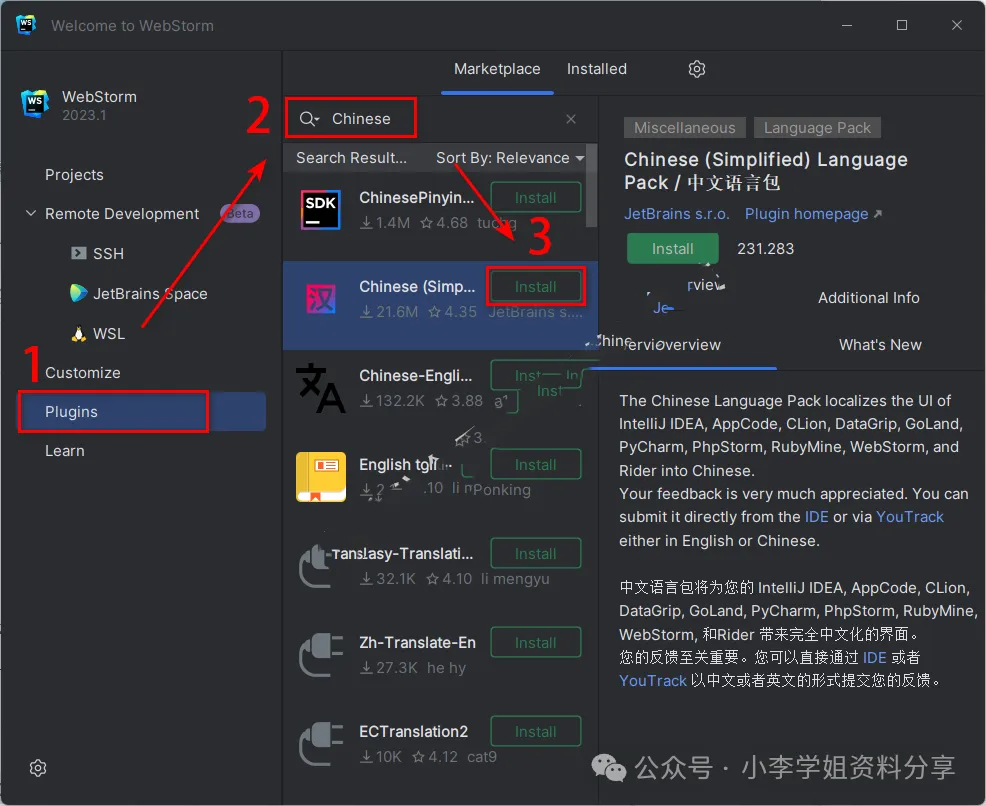This screenshot has width=986, height=806.
Task: Install ECTranslation2 plugin
Action: point(536,731)
